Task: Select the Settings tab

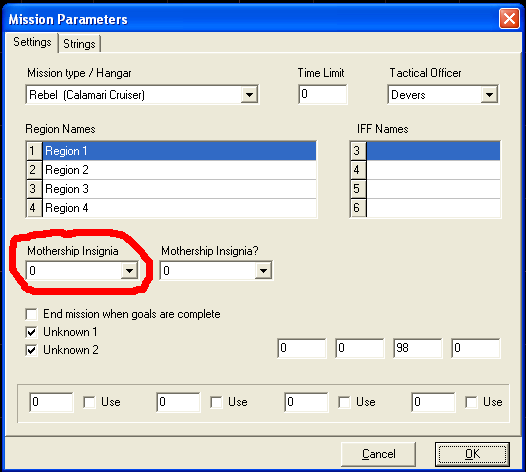Action: pyautogui.click(x=32, y=42)
